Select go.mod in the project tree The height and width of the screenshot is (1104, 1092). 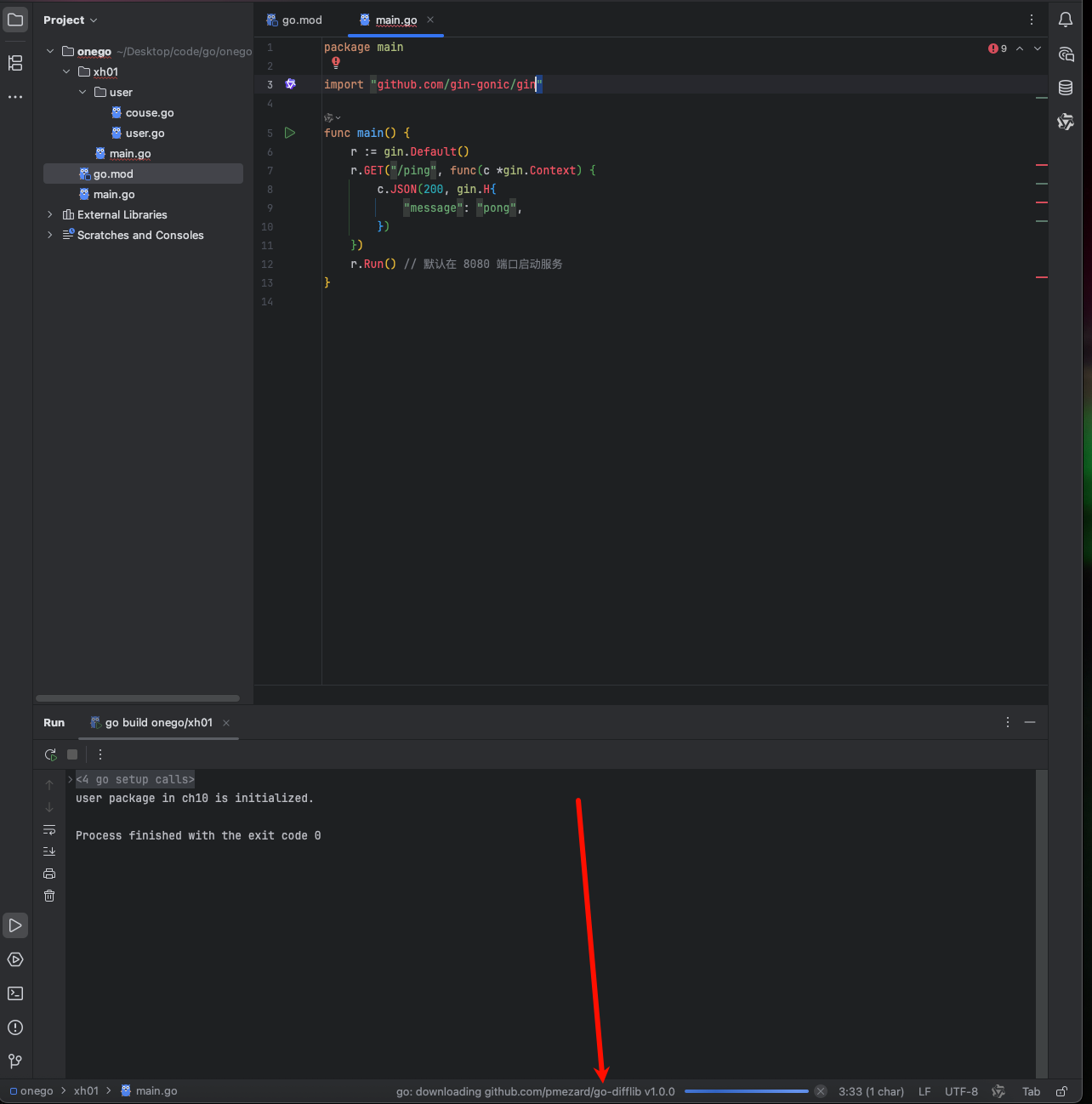(143, 174)
